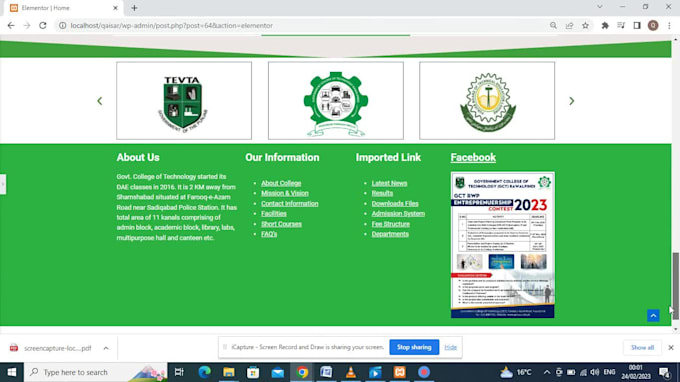
Task: Open the zoom magnifier in address bar
Action: pyautogui.click(x=553, y=26)
